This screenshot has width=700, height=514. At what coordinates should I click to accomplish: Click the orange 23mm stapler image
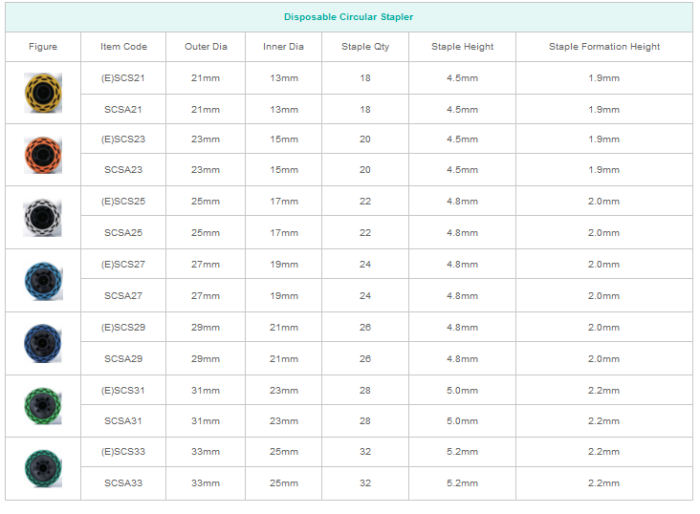point(43,154)
